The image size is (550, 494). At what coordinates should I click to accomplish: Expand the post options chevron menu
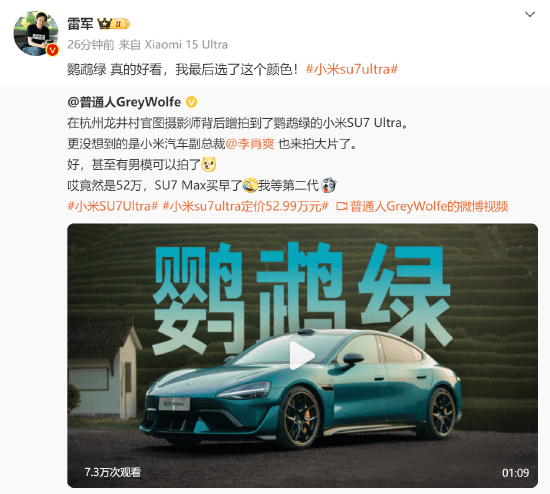530,14
